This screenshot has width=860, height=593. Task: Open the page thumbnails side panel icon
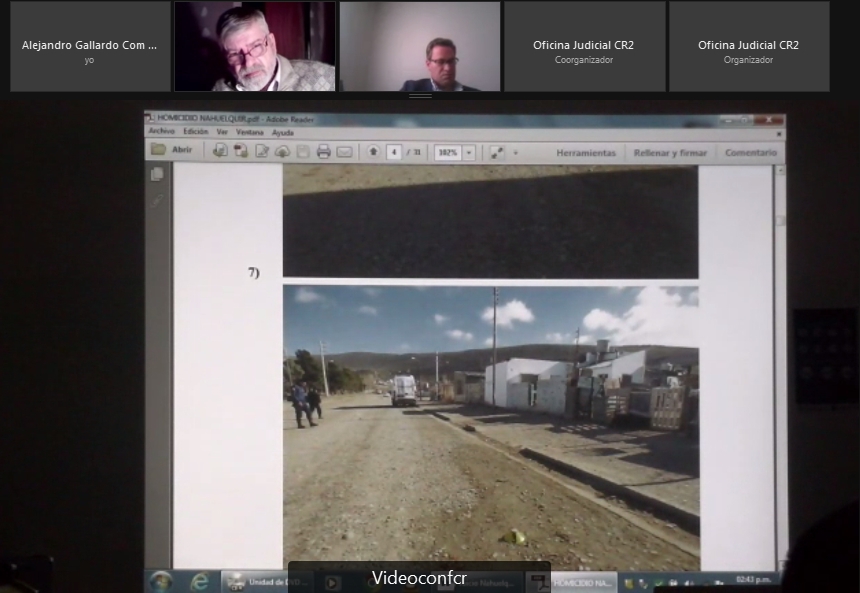click(157, 174)
